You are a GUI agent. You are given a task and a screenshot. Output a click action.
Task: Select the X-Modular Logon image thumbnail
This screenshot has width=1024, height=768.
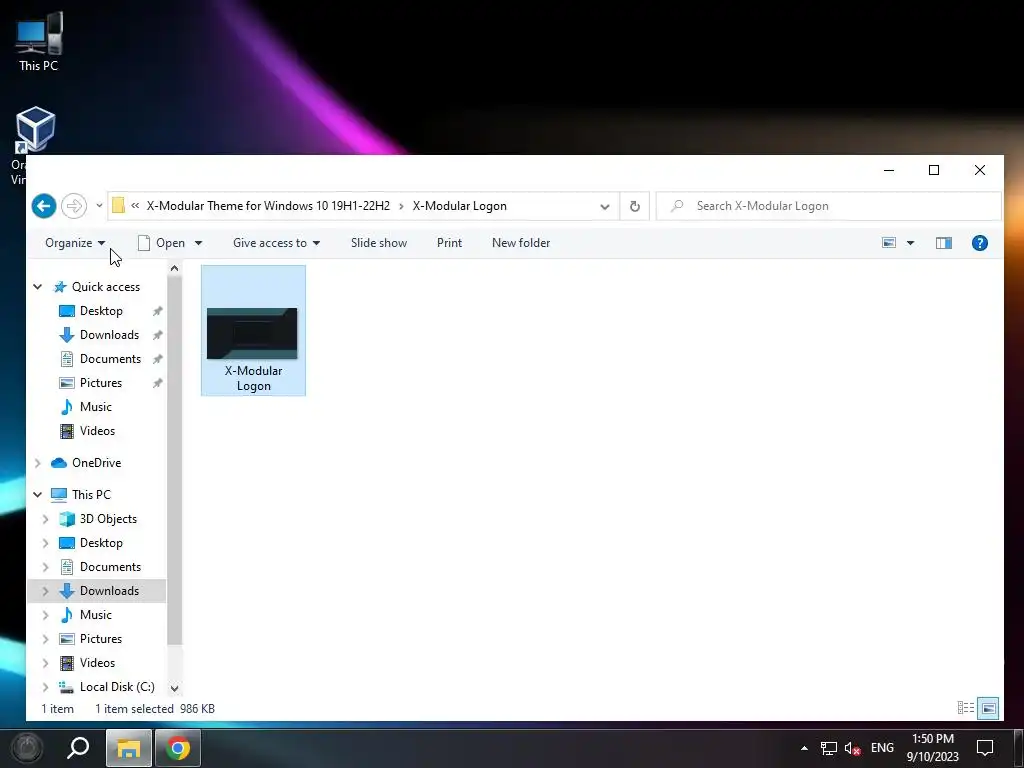tap(253, 330)
